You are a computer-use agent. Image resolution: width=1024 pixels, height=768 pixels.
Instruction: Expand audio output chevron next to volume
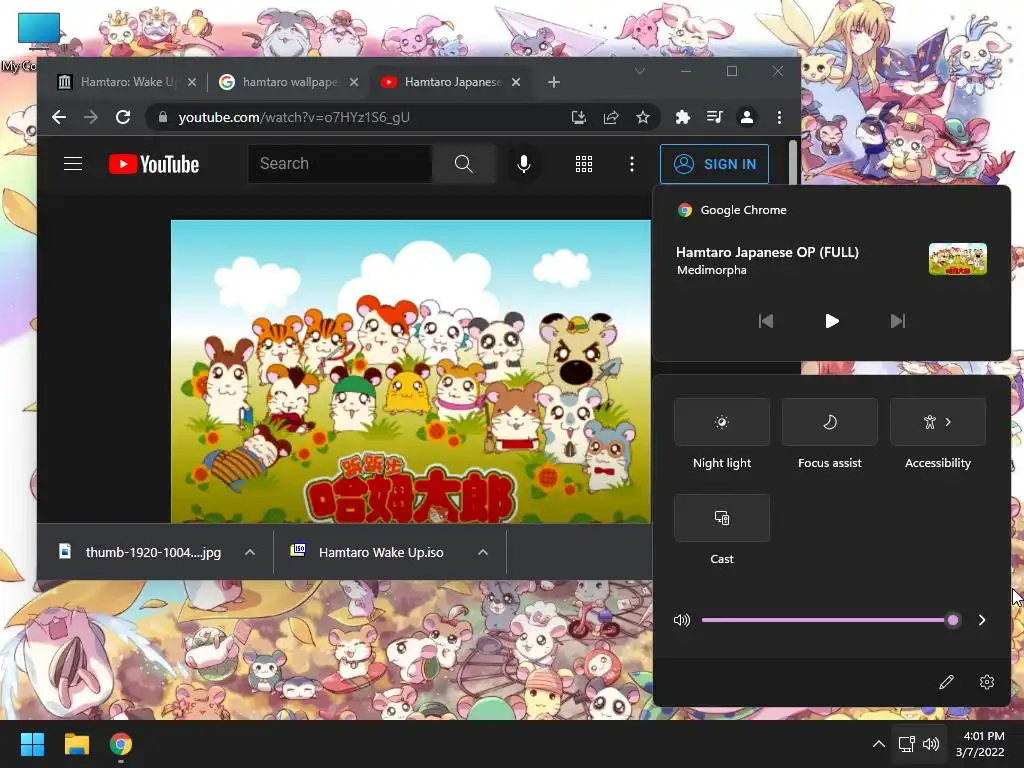coord(982,620)
